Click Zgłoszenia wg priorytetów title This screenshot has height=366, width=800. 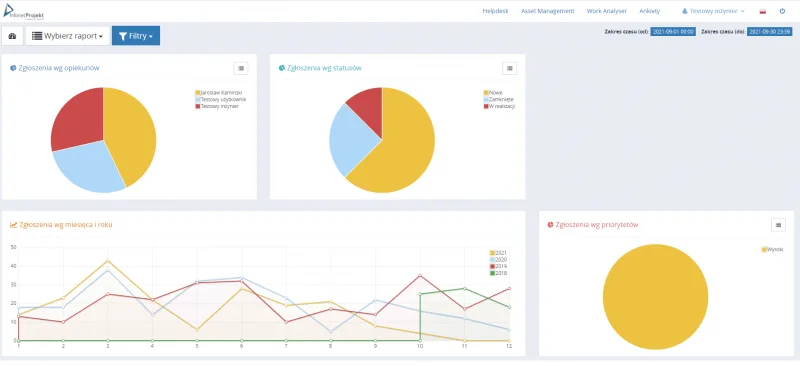click(x=597, y=225)
